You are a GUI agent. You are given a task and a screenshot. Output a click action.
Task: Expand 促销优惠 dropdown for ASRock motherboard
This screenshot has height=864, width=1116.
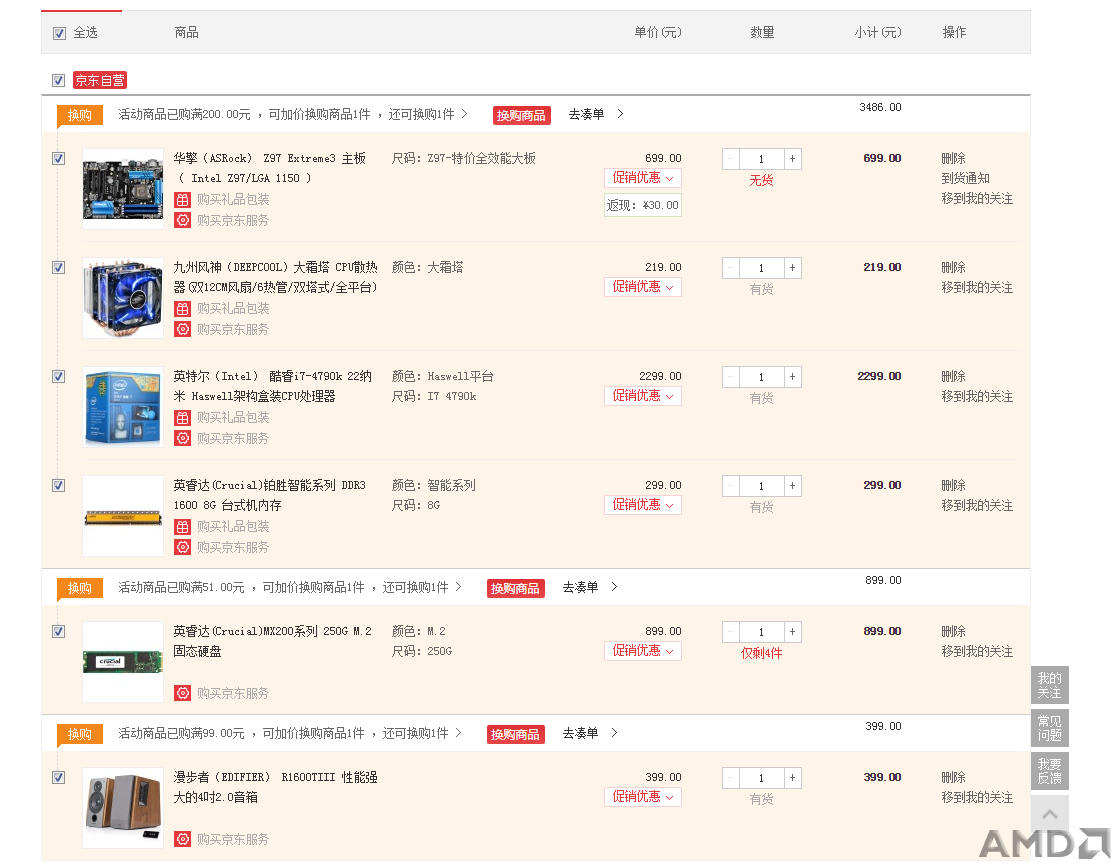643,178
